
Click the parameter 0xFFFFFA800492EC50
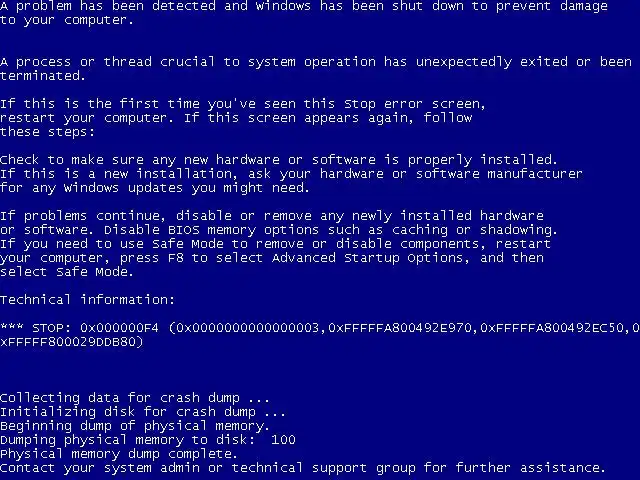[552, 328]
